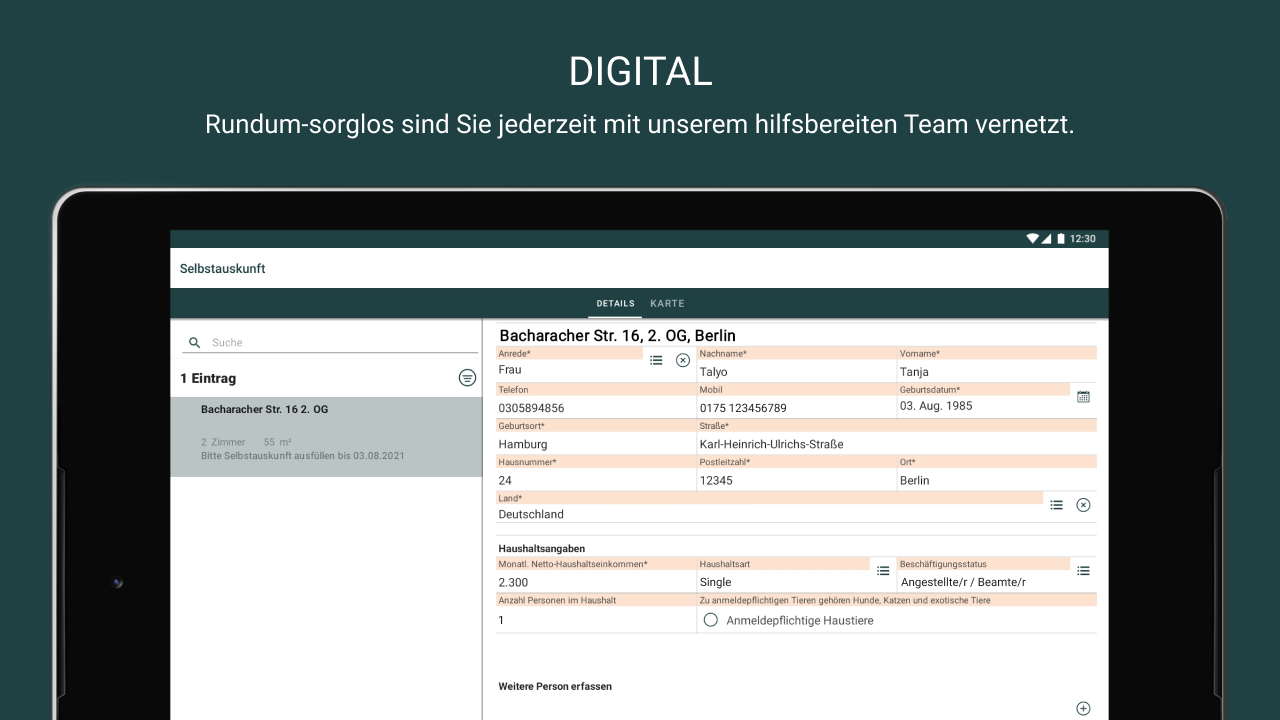The height and width of the screenshot is (720, 1280).
Task: Edit the Nachname field containing Talyo
Action: pos(796,365)
